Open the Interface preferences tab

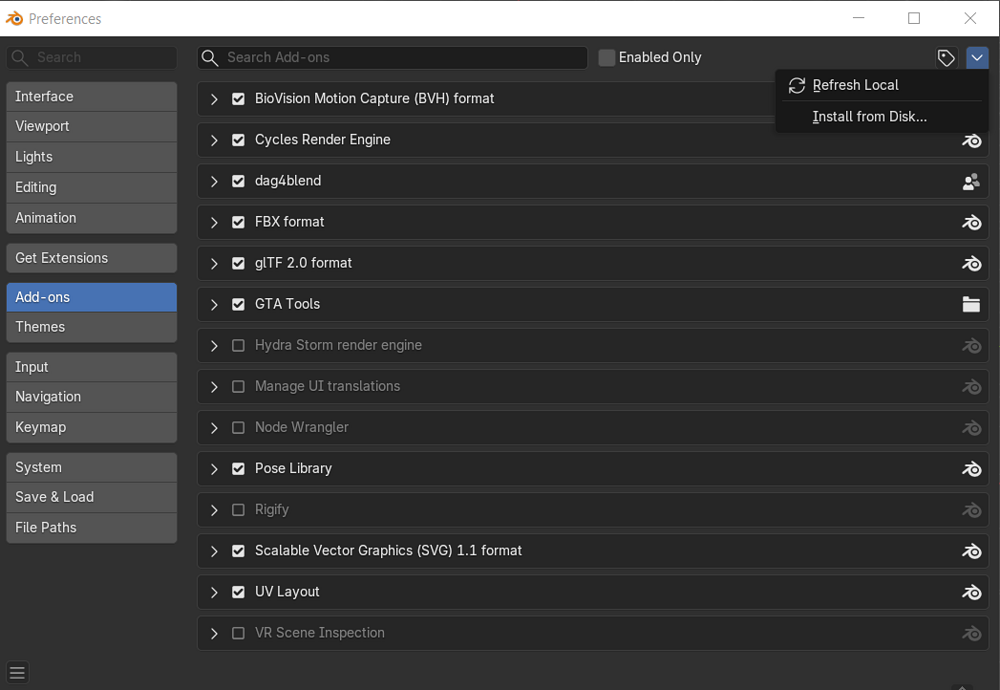tap(91, 96)
